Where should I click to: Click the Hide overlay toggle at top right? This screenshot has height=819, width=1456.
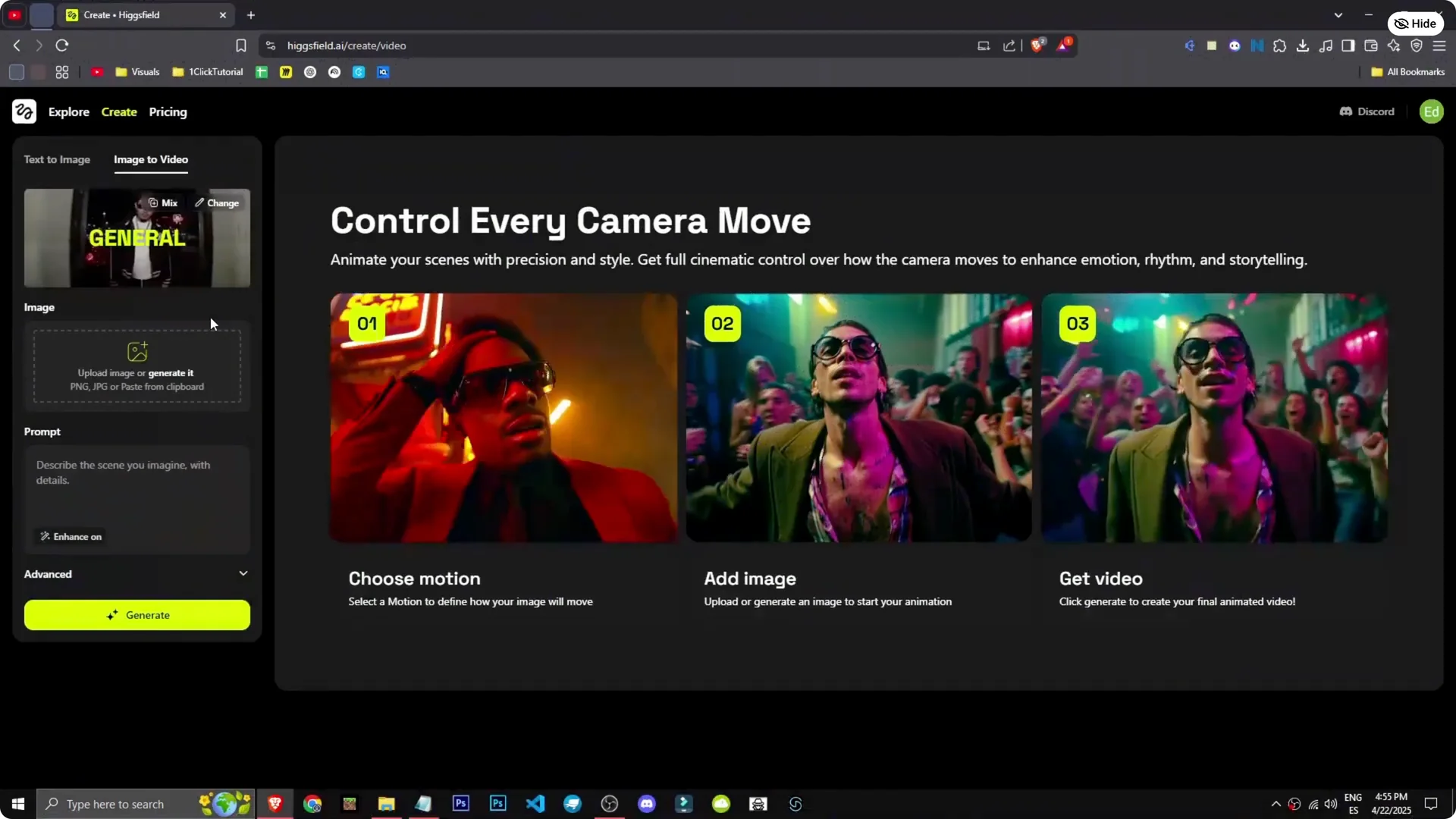pyautogui.click(x=1415, y=23)
